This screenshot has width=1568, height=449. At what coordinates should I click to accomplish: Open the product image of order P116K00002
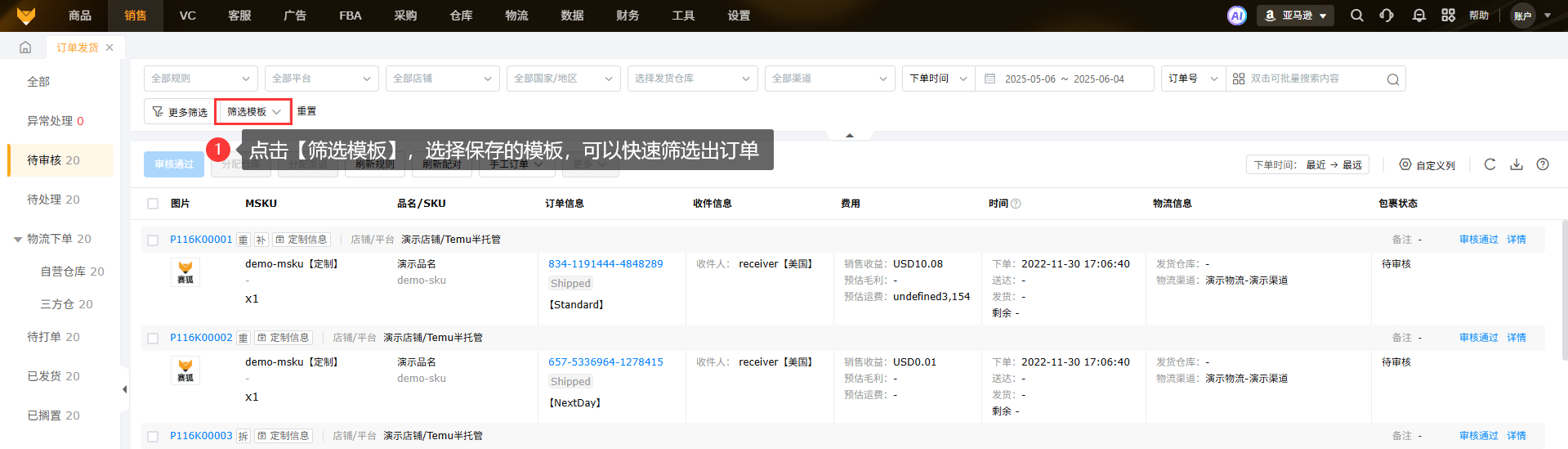tap(185, 370)
